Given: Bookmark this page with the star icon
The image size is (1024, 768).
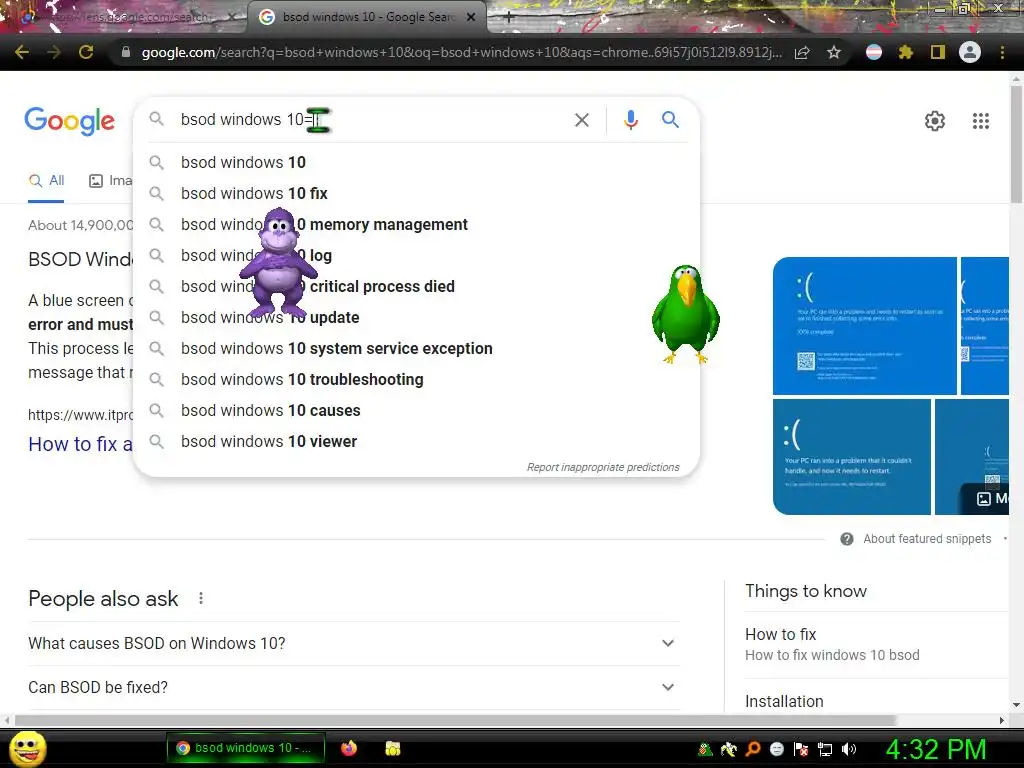Looking at the screenshot, I should 833,52.
